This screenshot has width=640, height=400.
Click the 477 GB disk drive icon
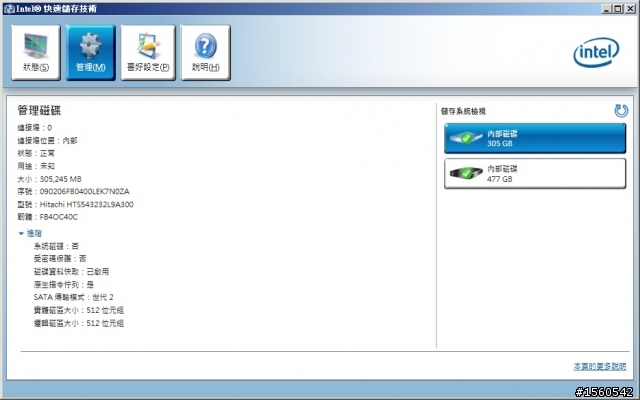pos(466,173)
